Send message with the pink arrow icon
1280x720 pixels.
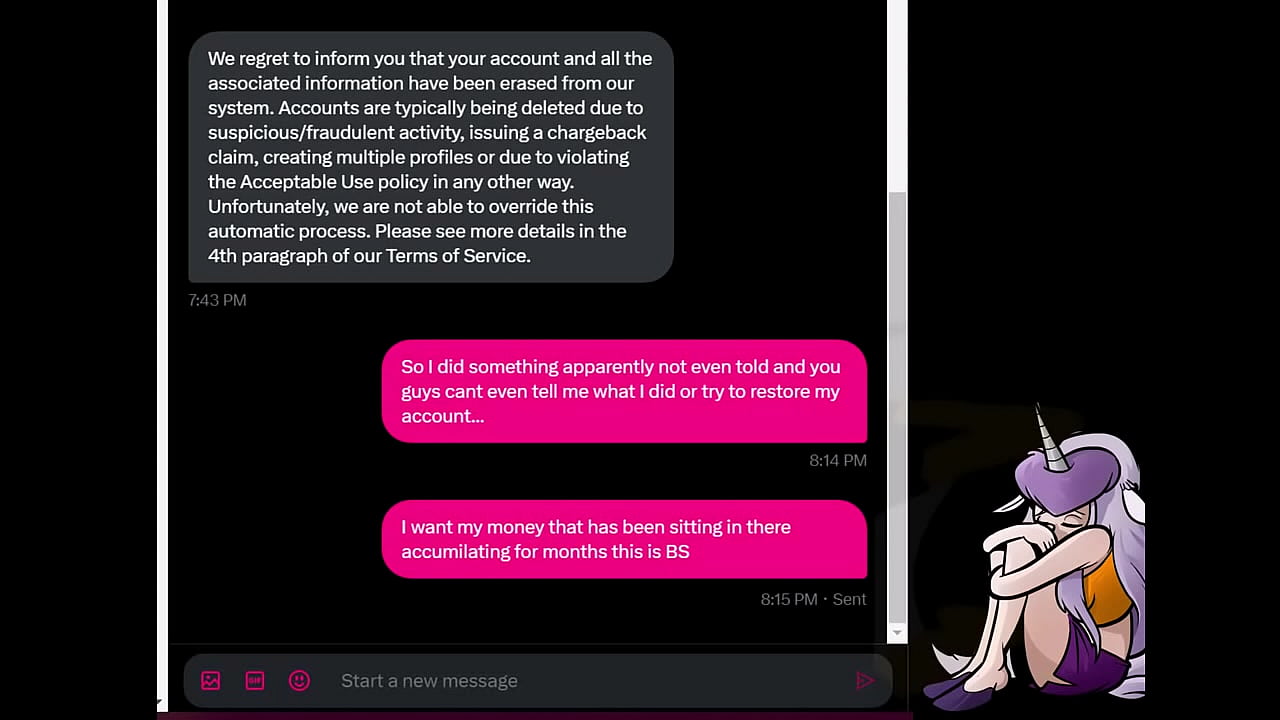865,681
